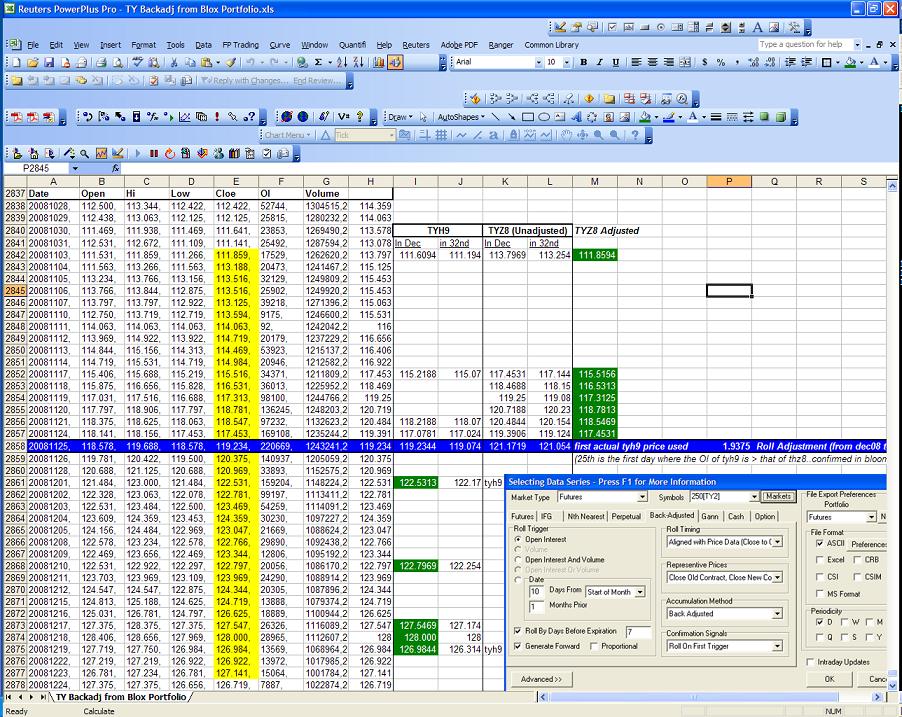Screen dimensions: 902x717
Task: Open the Market Type dropdown
Action: click(643, 497)
